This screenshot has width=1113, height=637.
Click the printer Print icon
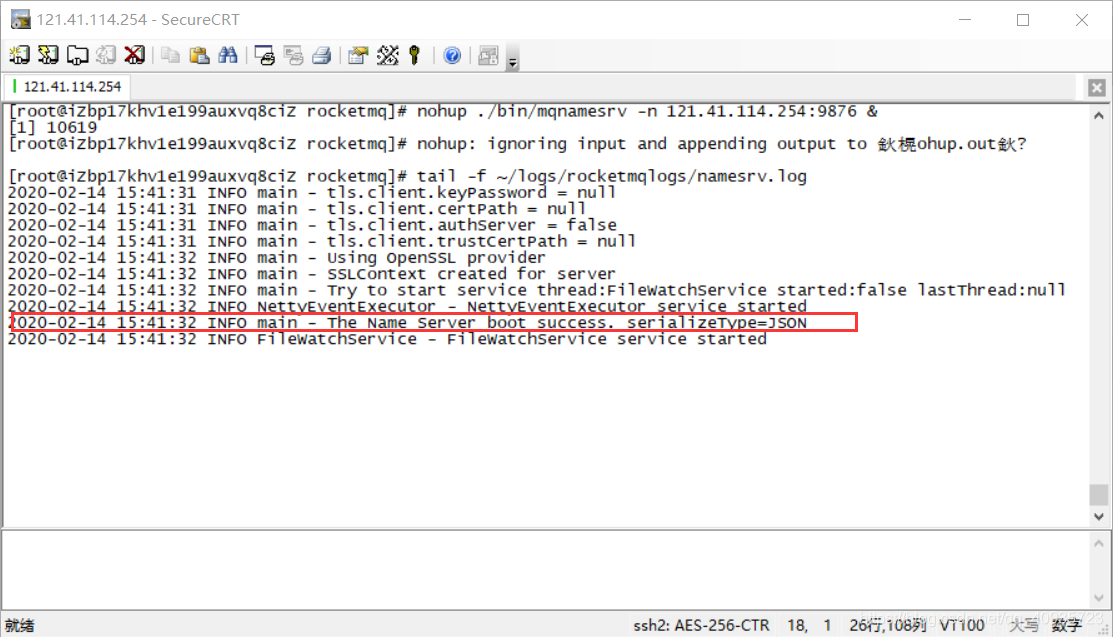coord(322,55)
